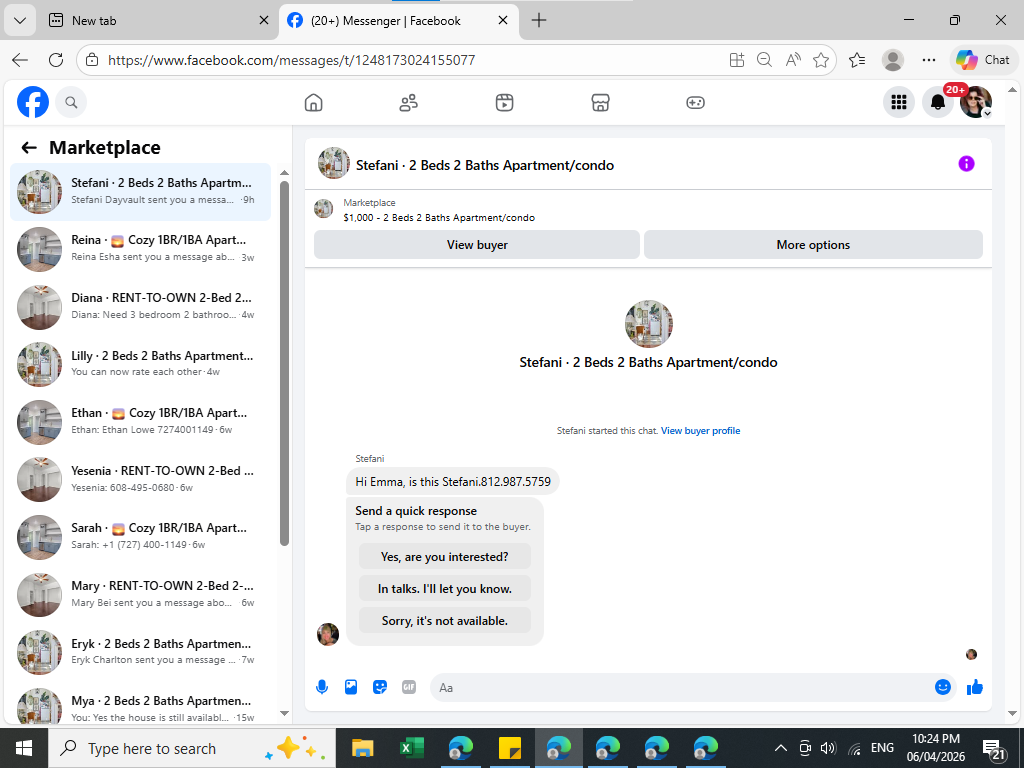Screen dimensions: 1024x768
Task: Send a thumbs-up like
Action: [x=975, y=687]
